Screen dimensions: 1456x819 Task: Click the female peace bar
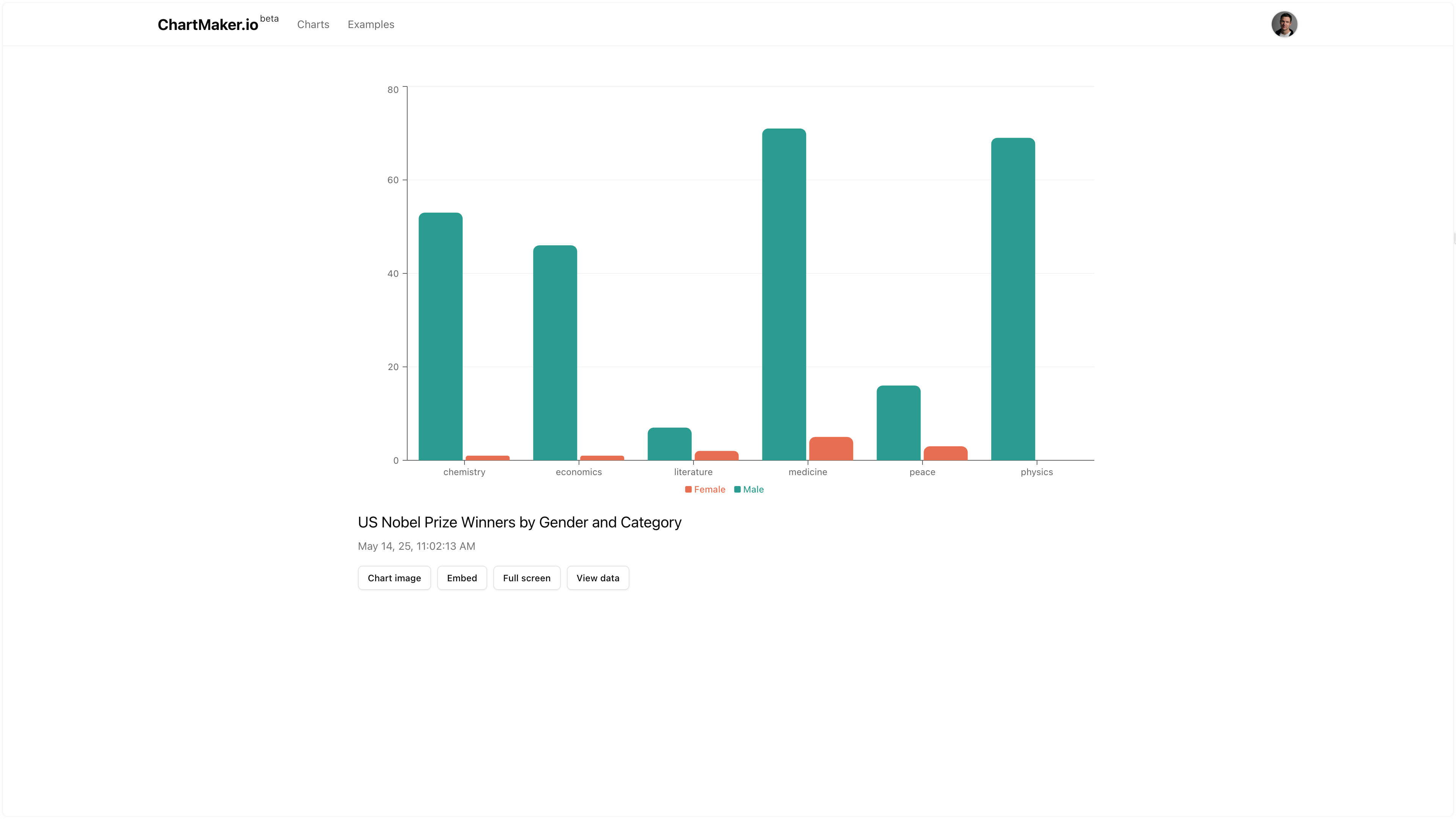pos(945,453)
